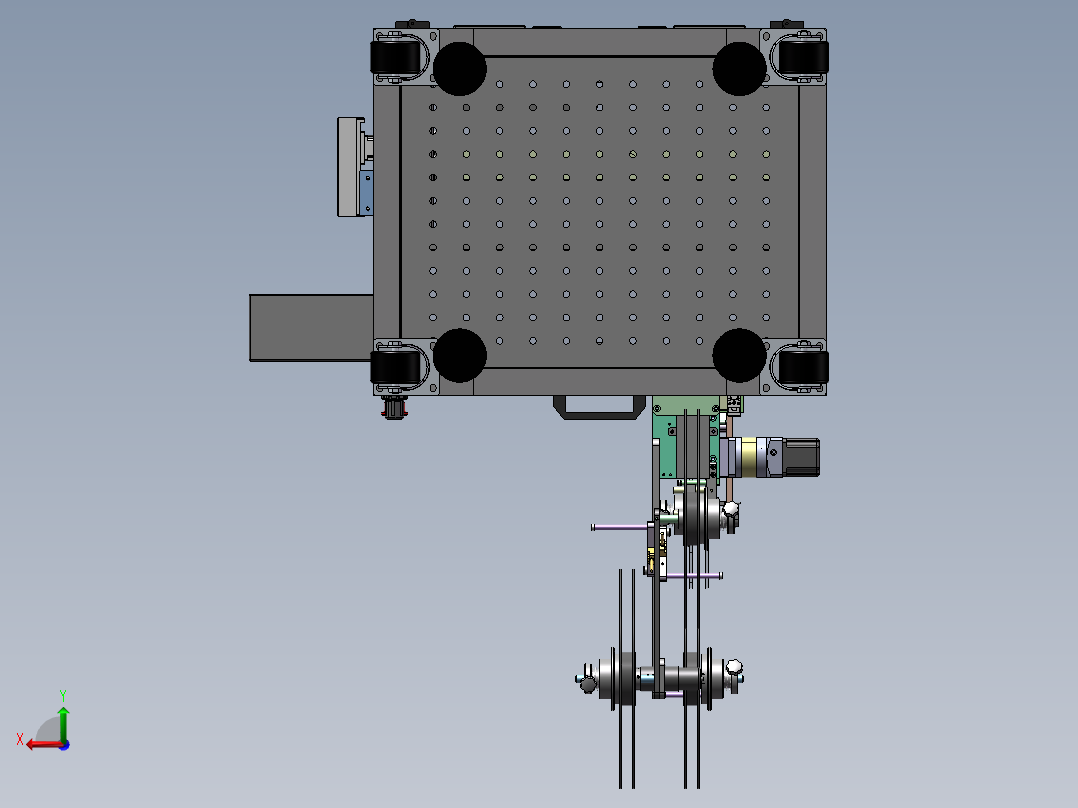Screen dimensions: 1078x808
Task: Select the gray rectangular plate extending left of frame
Action: (x=311, y=327)
